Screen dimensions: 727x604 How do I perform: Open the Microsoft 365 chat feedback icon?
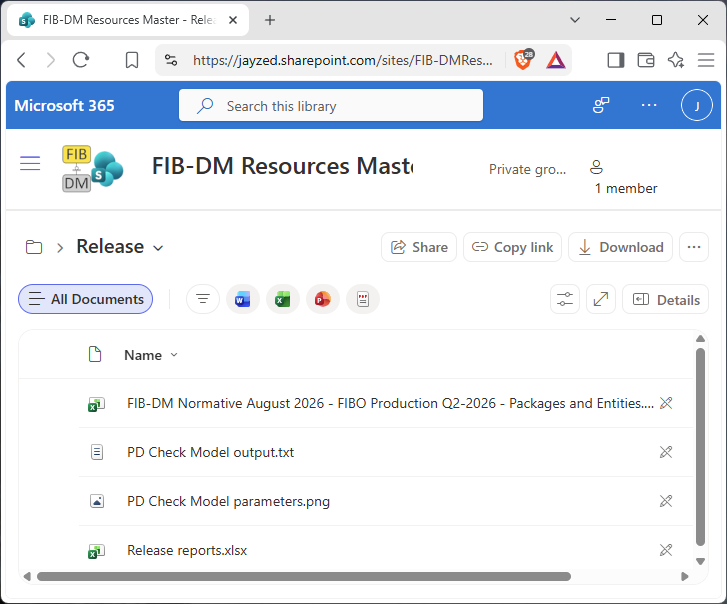(601, 105)
